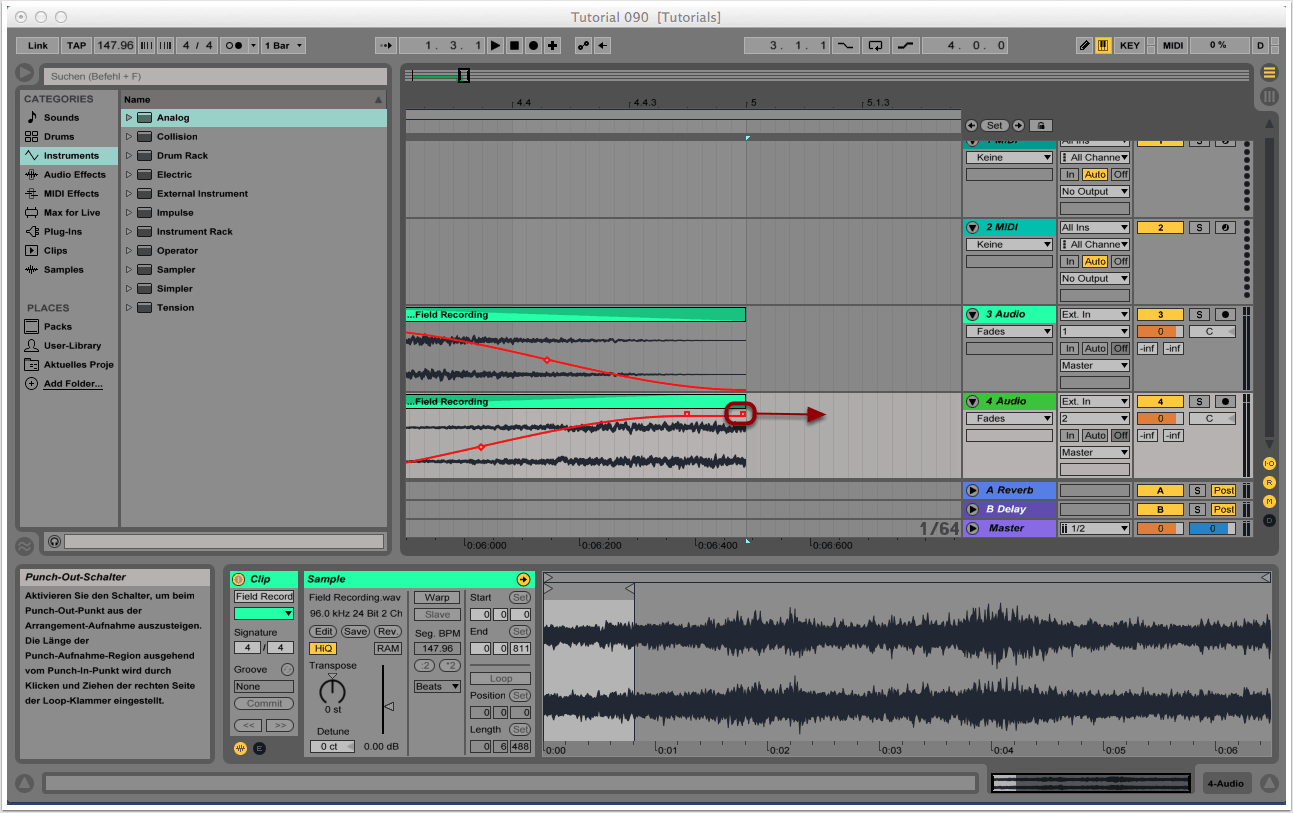Click the sample gain slider

pos(388,707)
